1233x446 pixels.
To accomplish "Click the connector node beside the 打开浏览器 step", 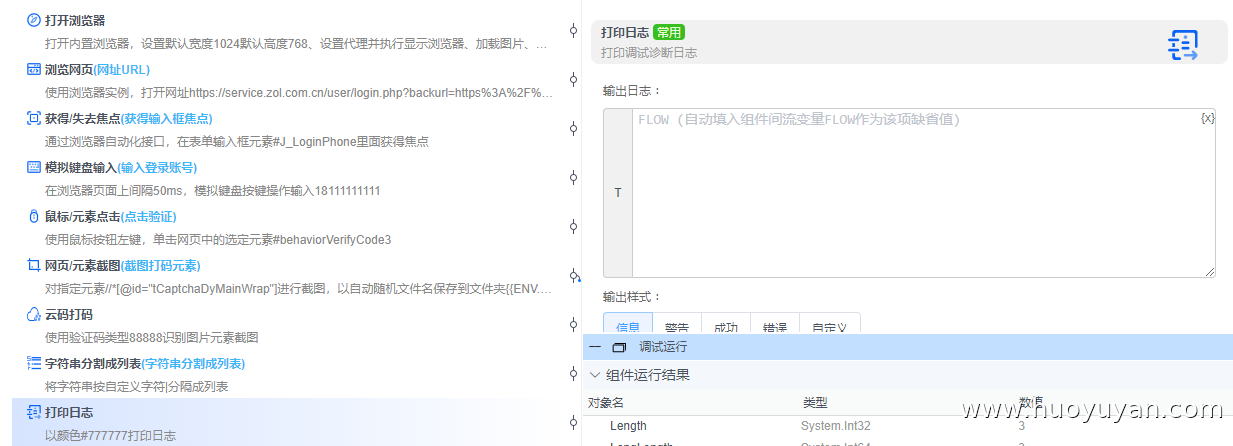I will (x=573, y=30).
